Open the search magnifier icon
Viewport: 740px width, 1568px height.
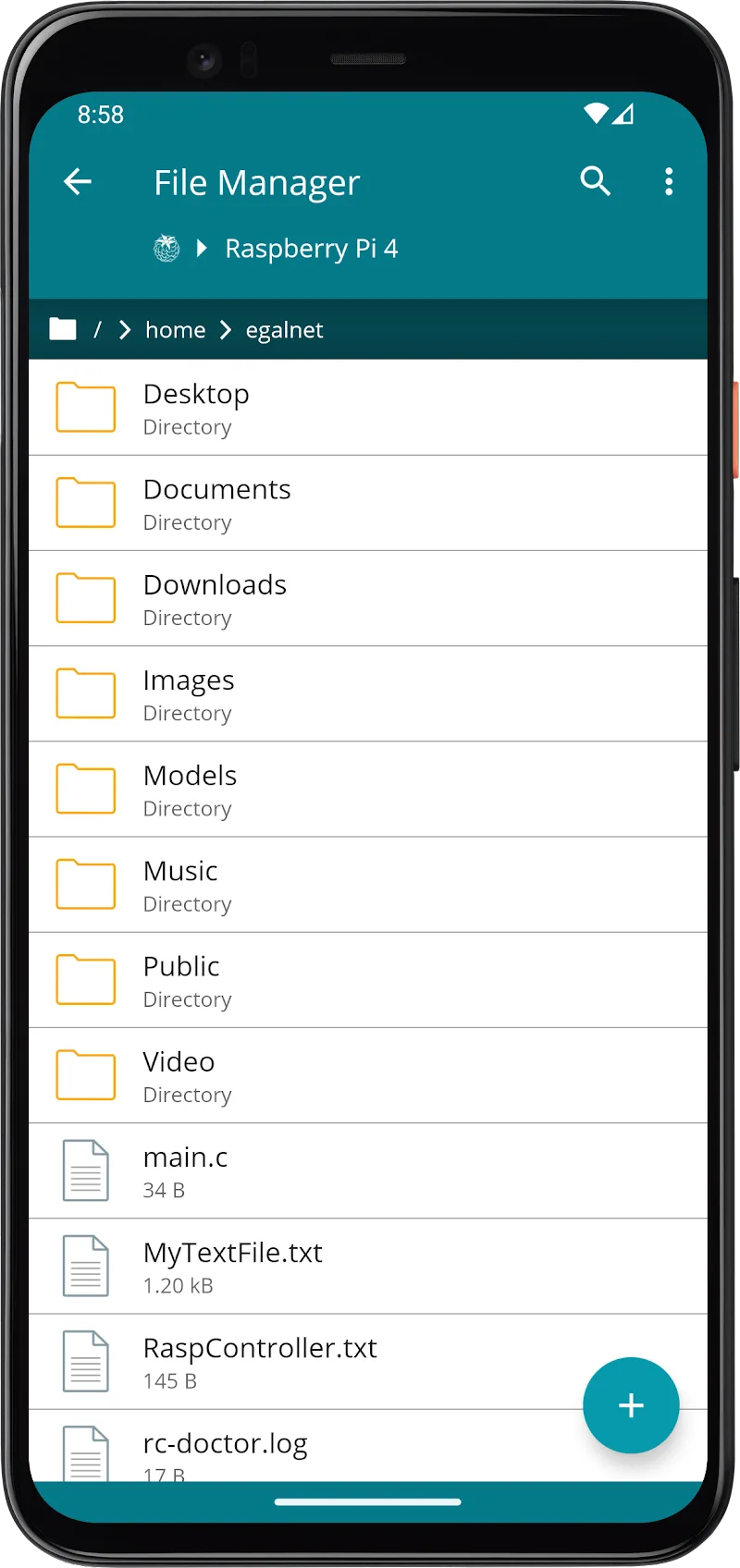595,182
